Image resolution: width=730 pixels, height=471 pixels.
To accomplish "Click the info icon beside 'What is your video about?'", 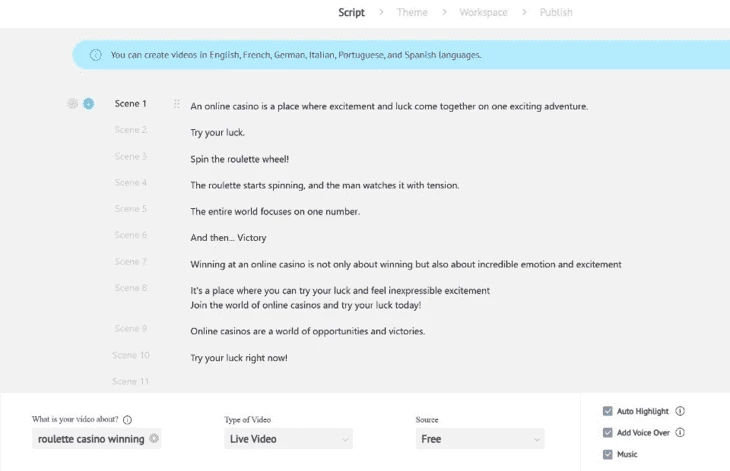I will point(128,420).
